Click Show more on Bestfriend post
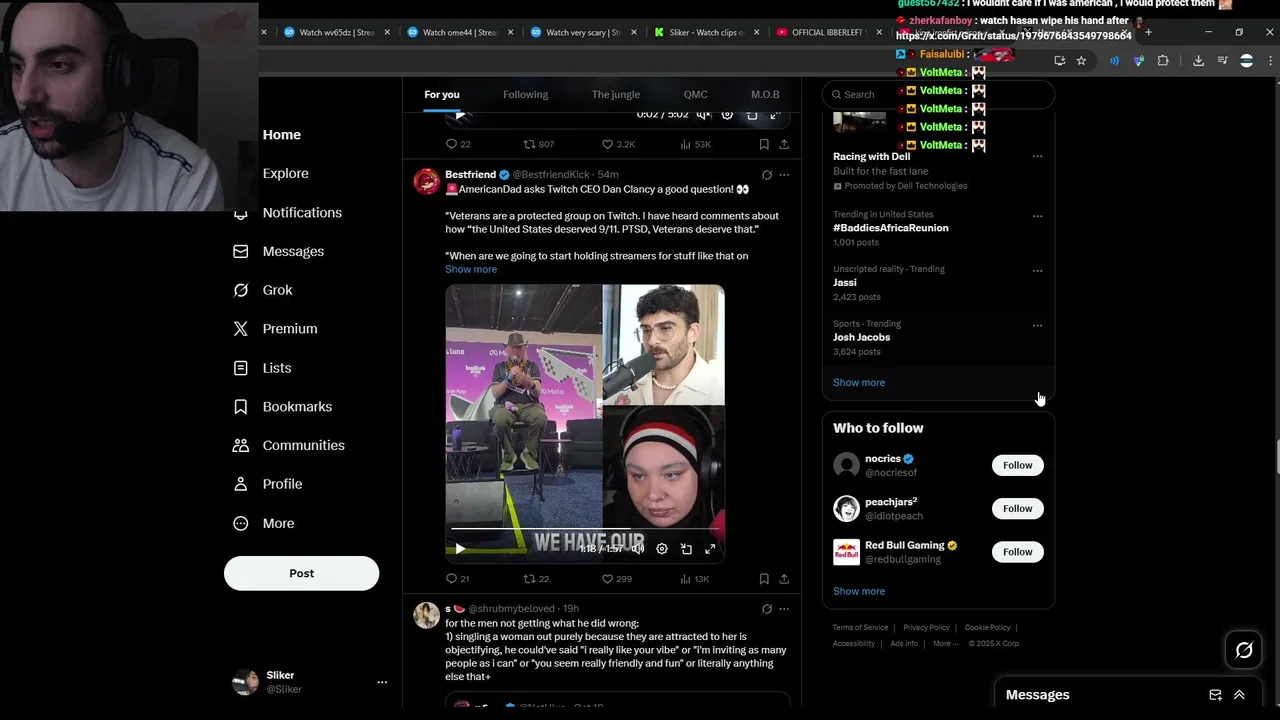Viewport: 1280px width, 720px height. click(x=471, y=269)
